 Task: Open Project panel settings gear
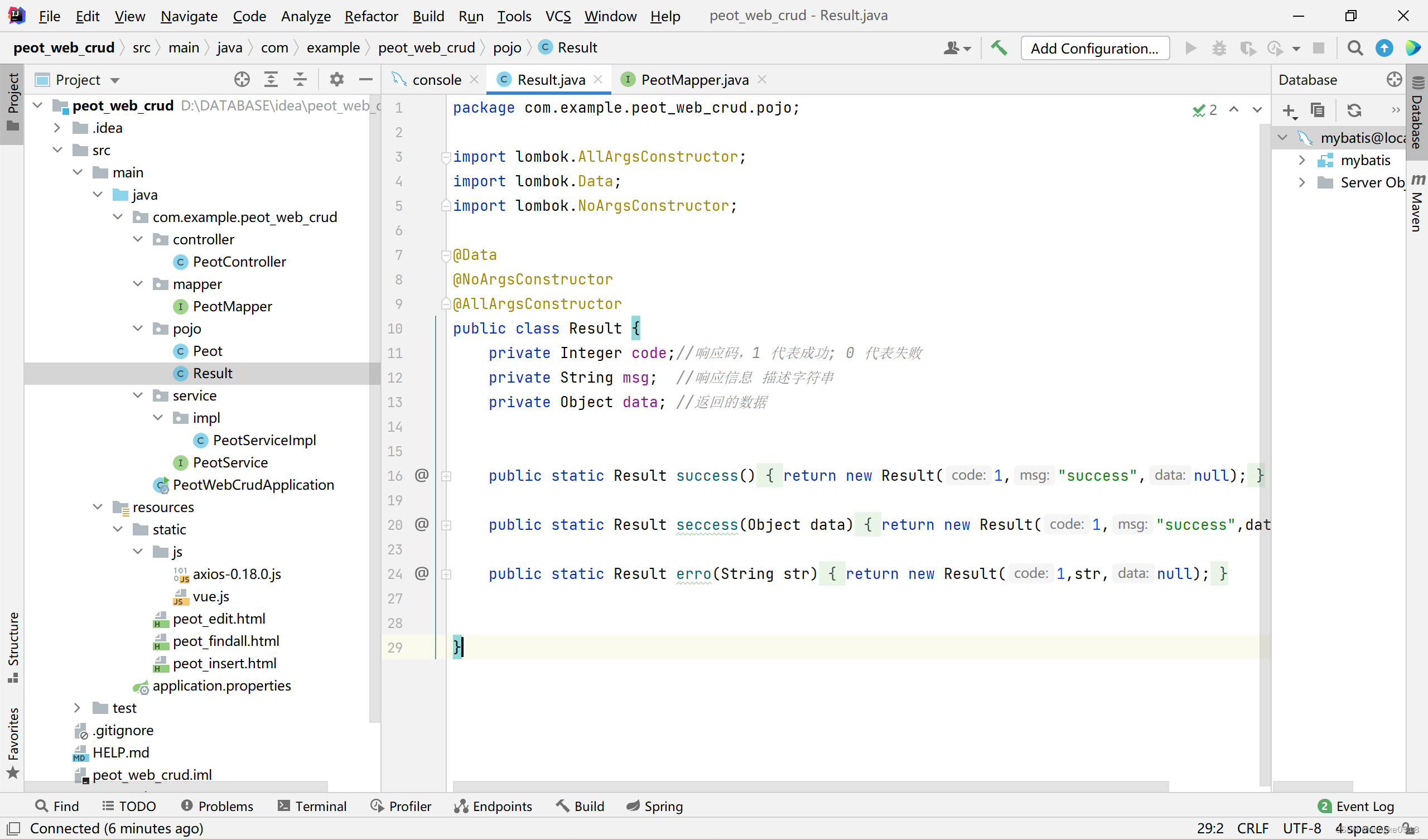click(x=336, y=80)
